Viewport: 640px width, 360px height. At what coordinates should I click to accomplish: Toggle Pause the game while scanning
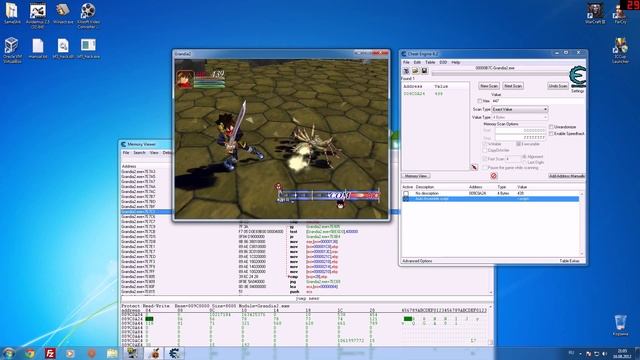tap(485, 168)
